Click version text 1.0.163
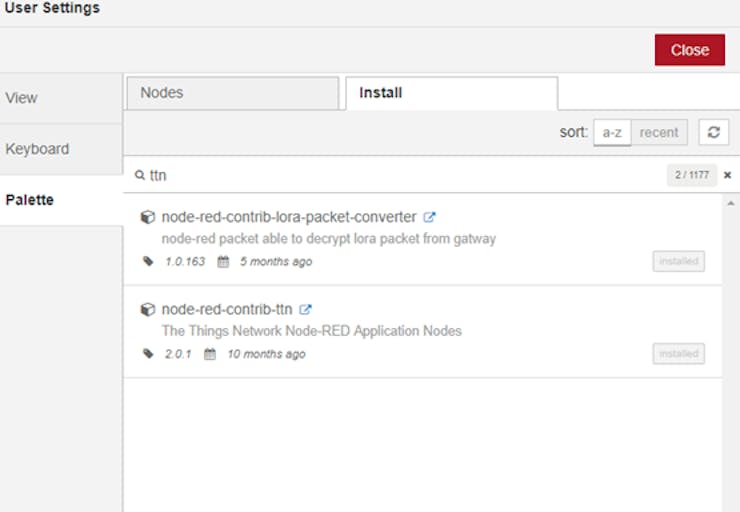This screenshot has height=512, width=740. click(x=185, y=261)
